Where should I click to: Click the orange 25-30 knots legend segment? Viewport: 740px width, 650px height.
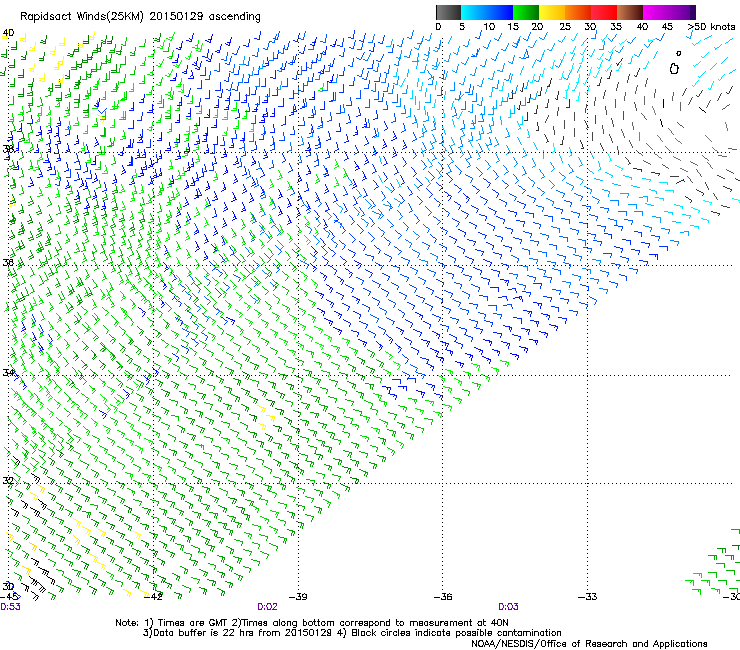pos(578,12)
